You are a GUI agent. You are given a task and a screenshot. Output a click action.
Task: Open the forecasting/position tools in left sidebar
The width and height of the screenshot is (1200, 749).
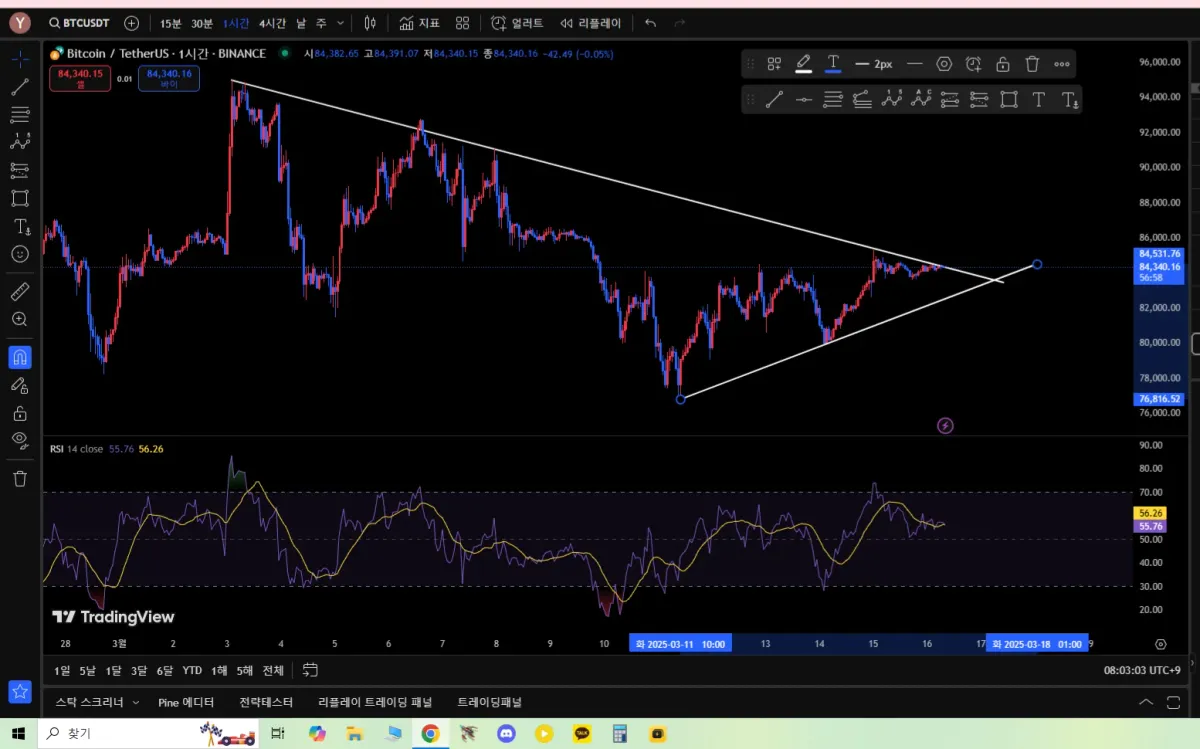[19, 170]
